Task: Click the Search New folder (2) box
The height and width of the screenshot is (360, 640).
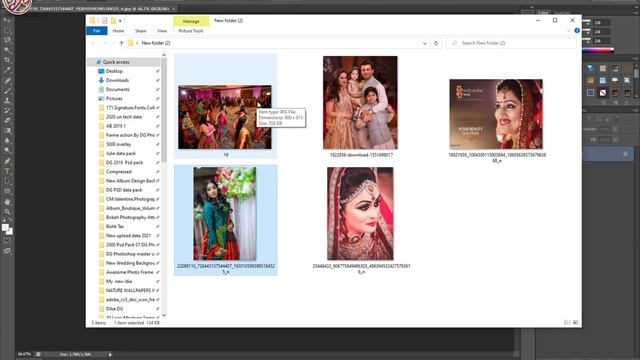Action: coord(511,43)
